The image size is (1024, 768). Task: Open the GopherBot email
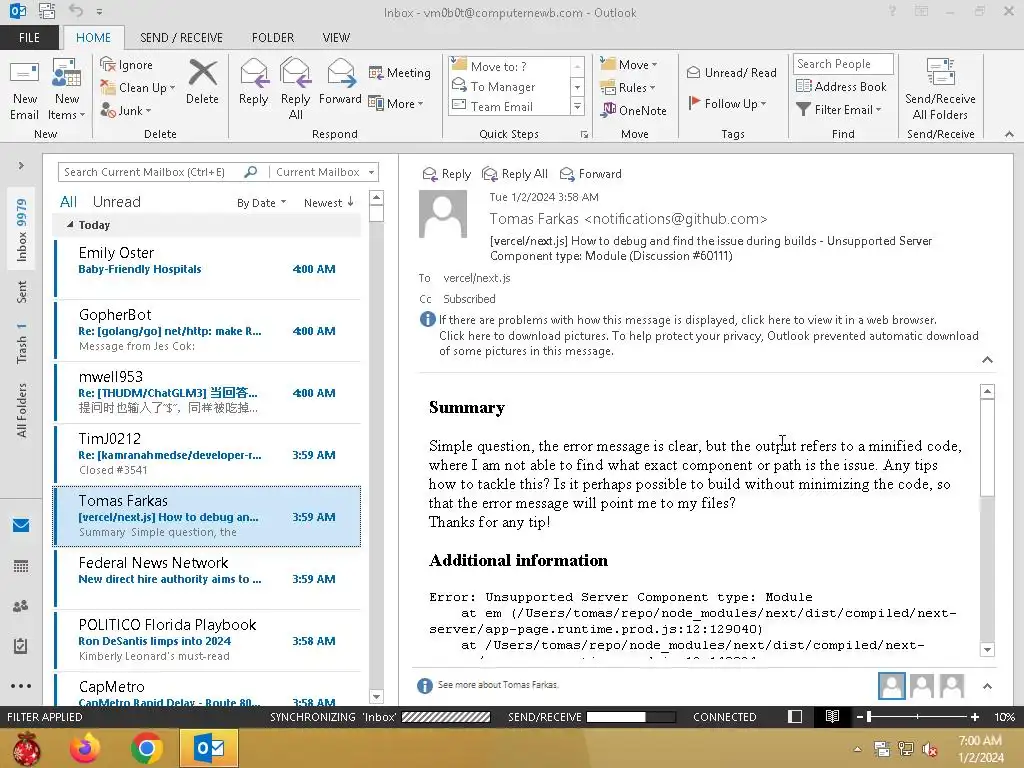point(207,330)
